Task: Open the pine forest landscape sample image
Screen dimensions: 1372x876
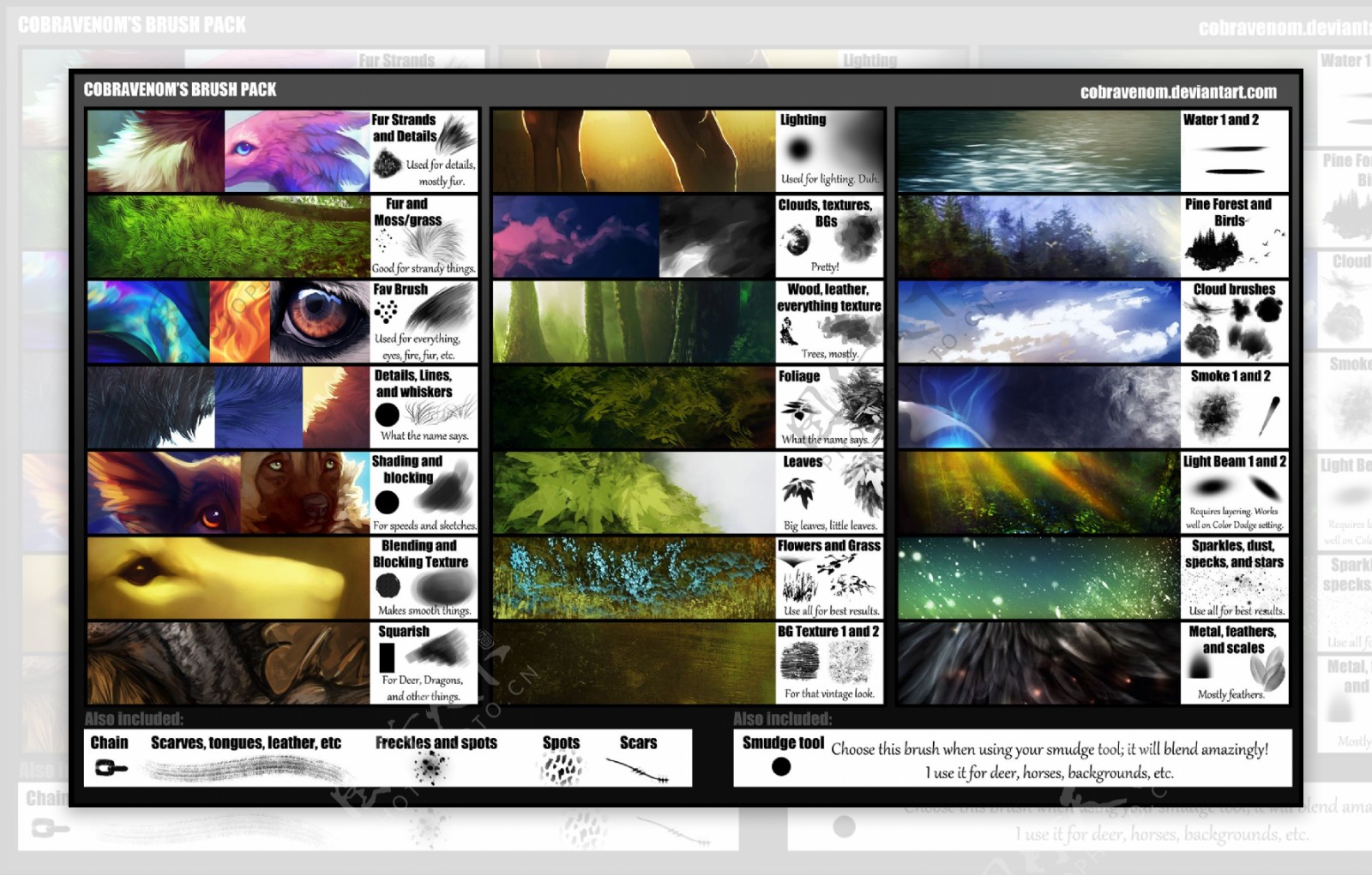Action: coord(1039,236)
